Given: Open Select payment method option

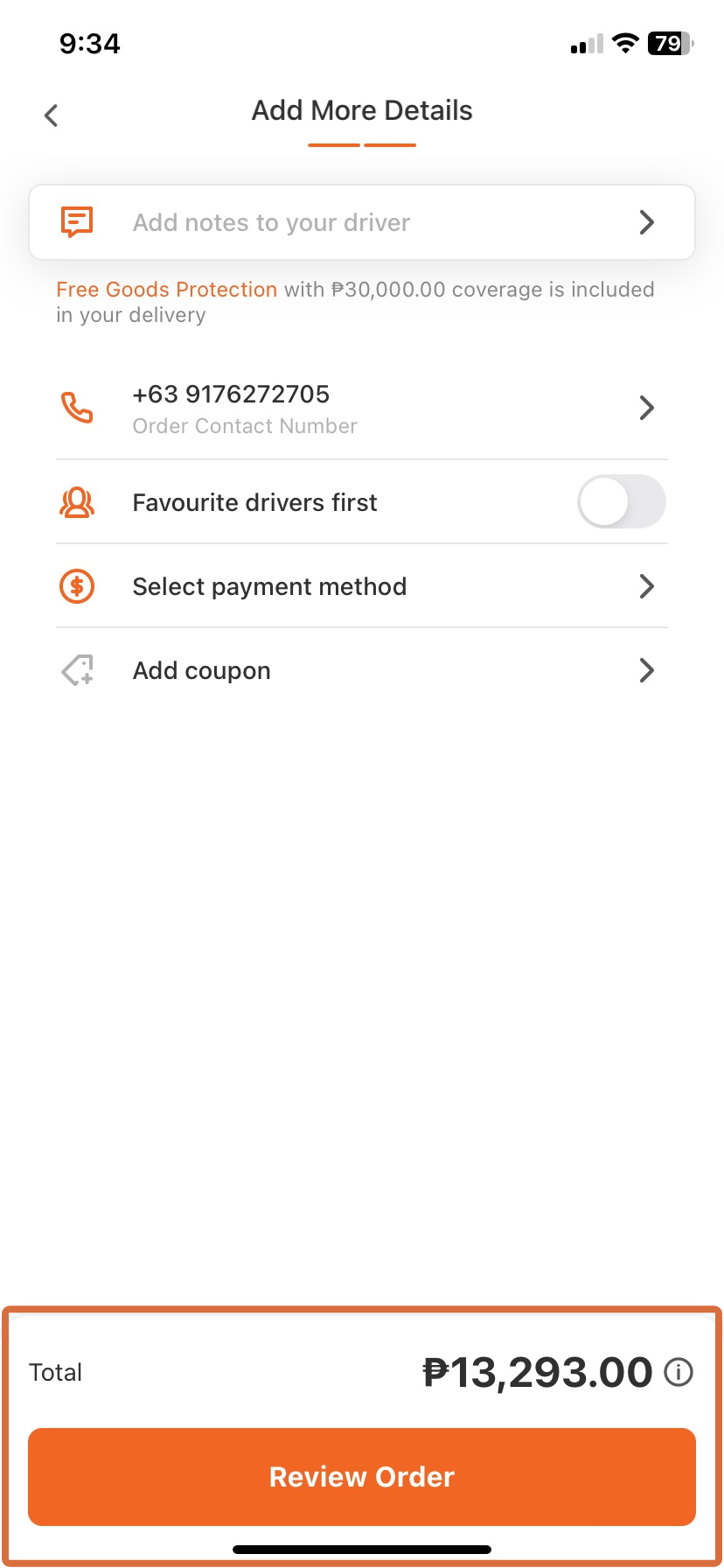Looking at the screenshot, I should [x=269, y=586].
